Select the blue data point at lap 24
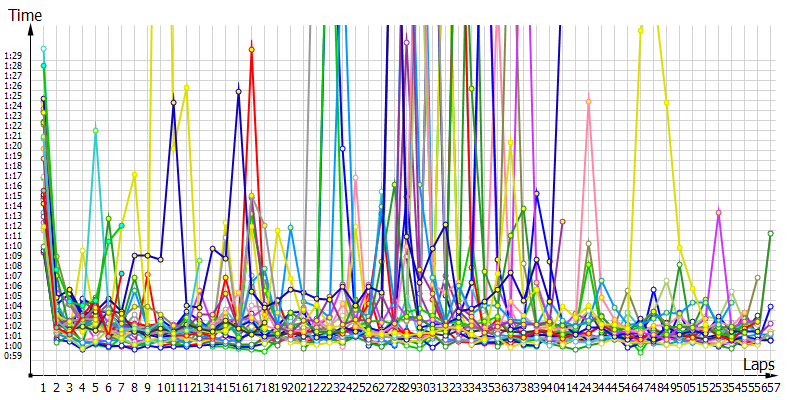800x400 pixels. point(342,148)
